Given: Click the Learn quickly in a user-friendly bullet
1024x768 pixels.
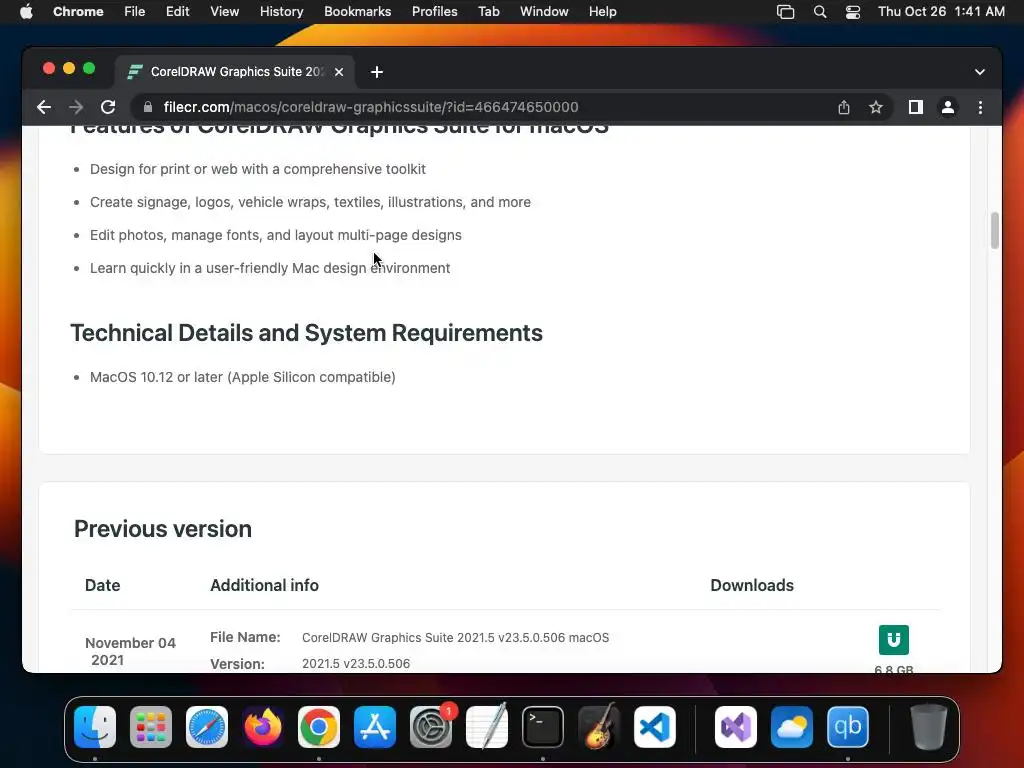Looking at the screenshot, I should point(270,268).
